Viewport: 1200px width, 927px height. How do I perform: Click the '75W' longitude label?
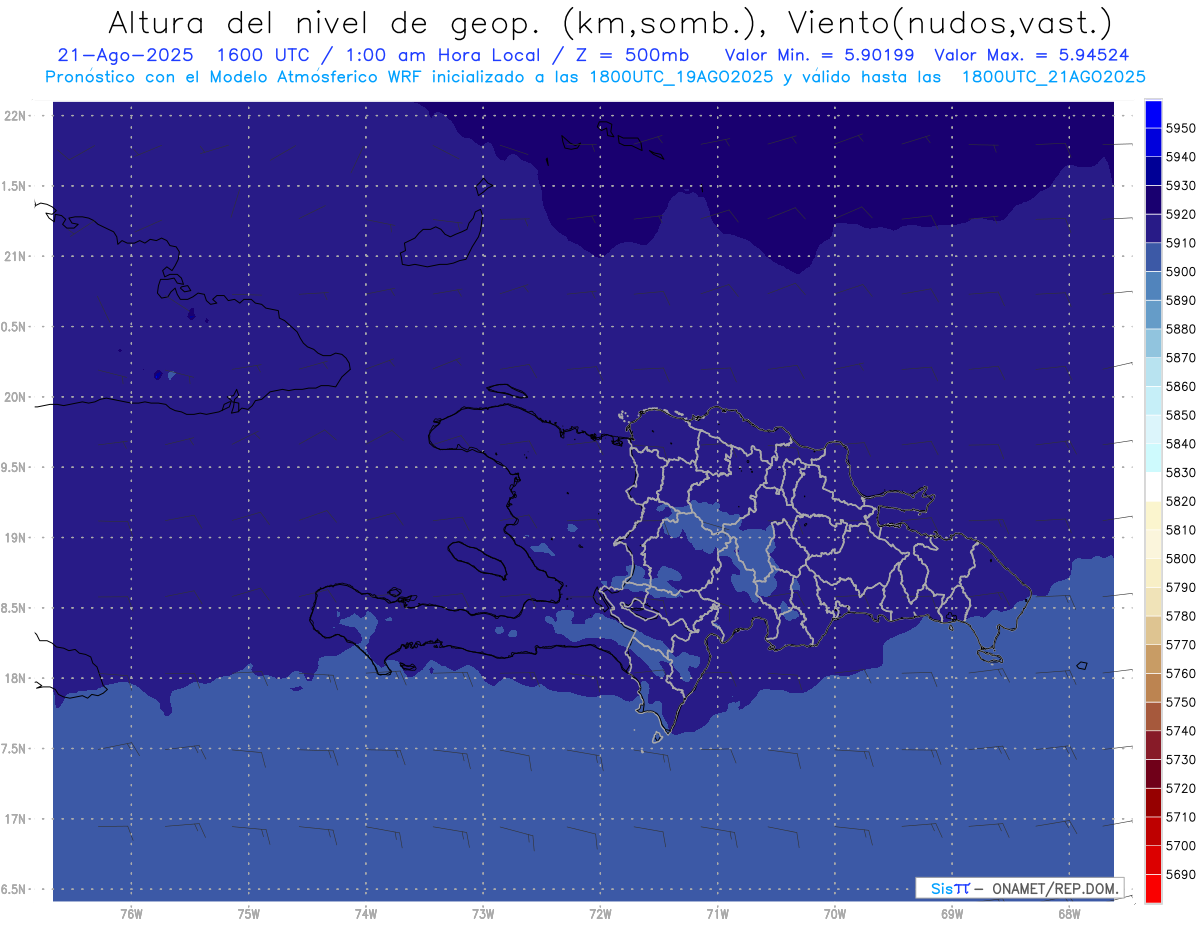click(249, 914)
